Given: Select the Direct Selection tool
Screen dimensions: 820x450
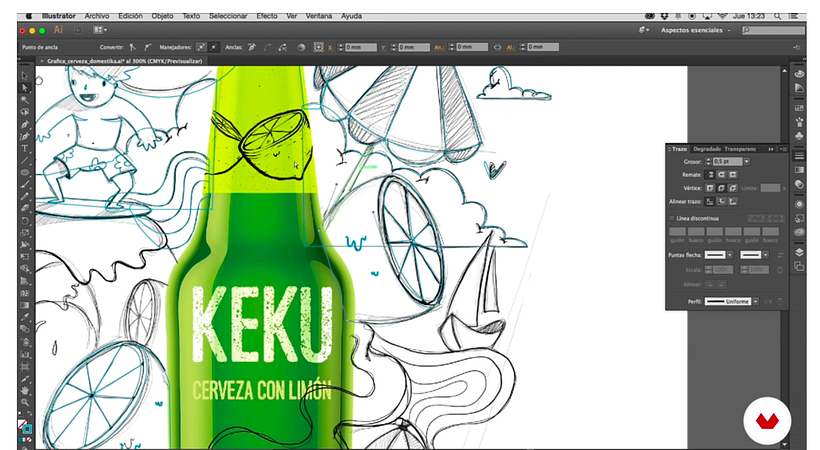Looking at the screenshot, I should click(25, 88).
